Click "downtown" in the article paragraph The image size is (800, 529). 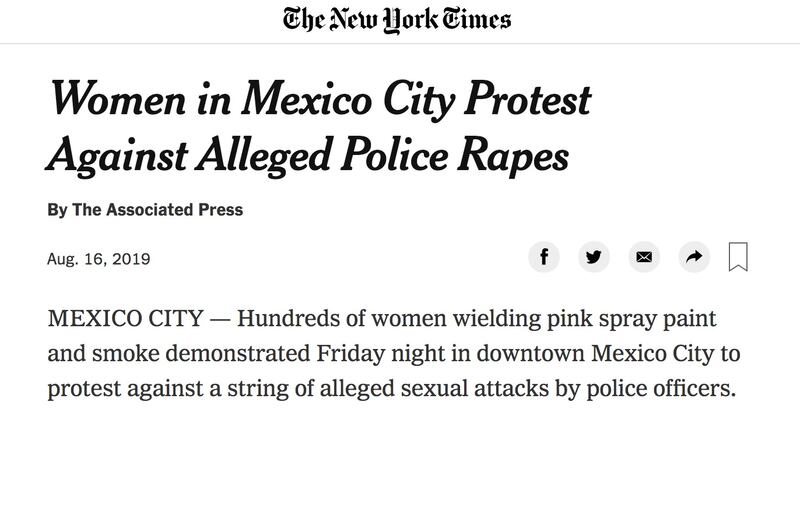(530, 354)
